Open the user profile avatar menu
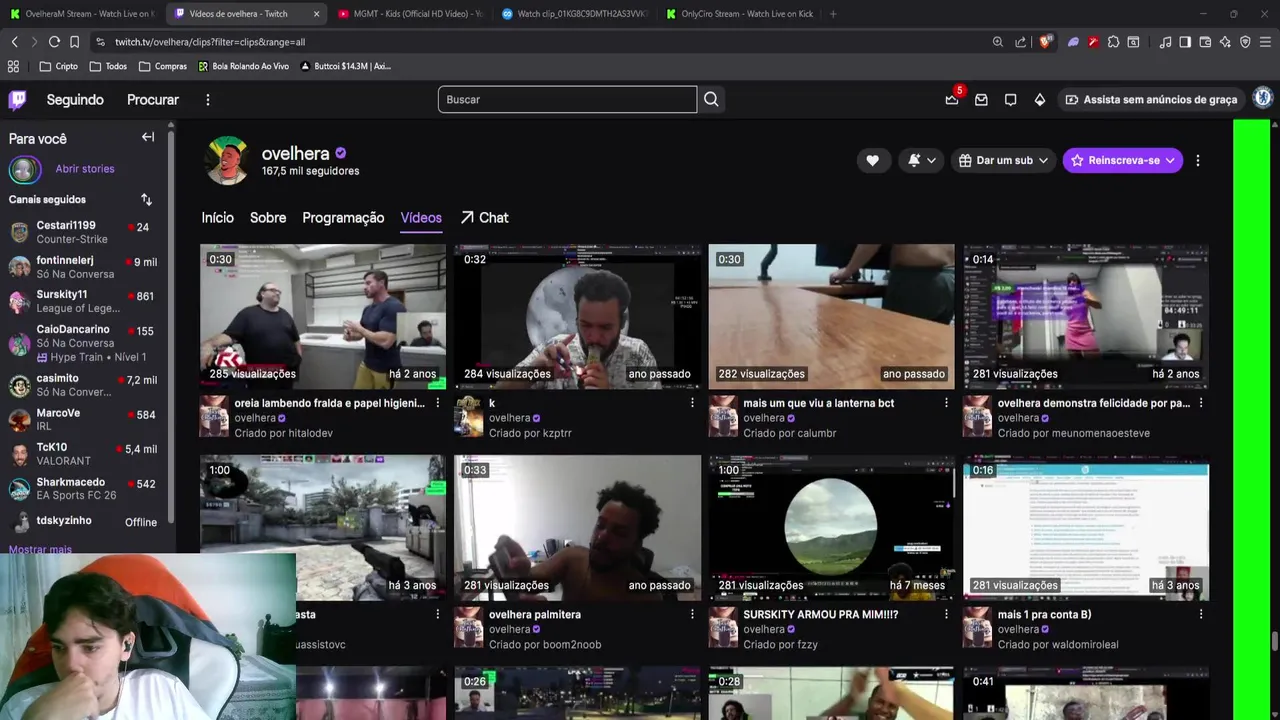Viewport: 1280px width, 720px height. click(x=1263, y=98)
